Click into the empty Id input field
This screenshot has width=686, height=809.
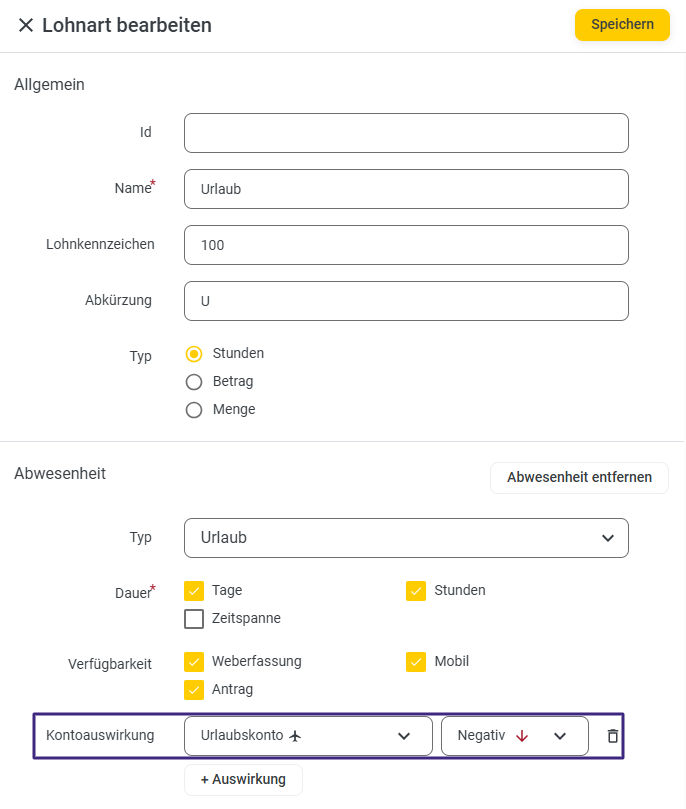[406, 133]
